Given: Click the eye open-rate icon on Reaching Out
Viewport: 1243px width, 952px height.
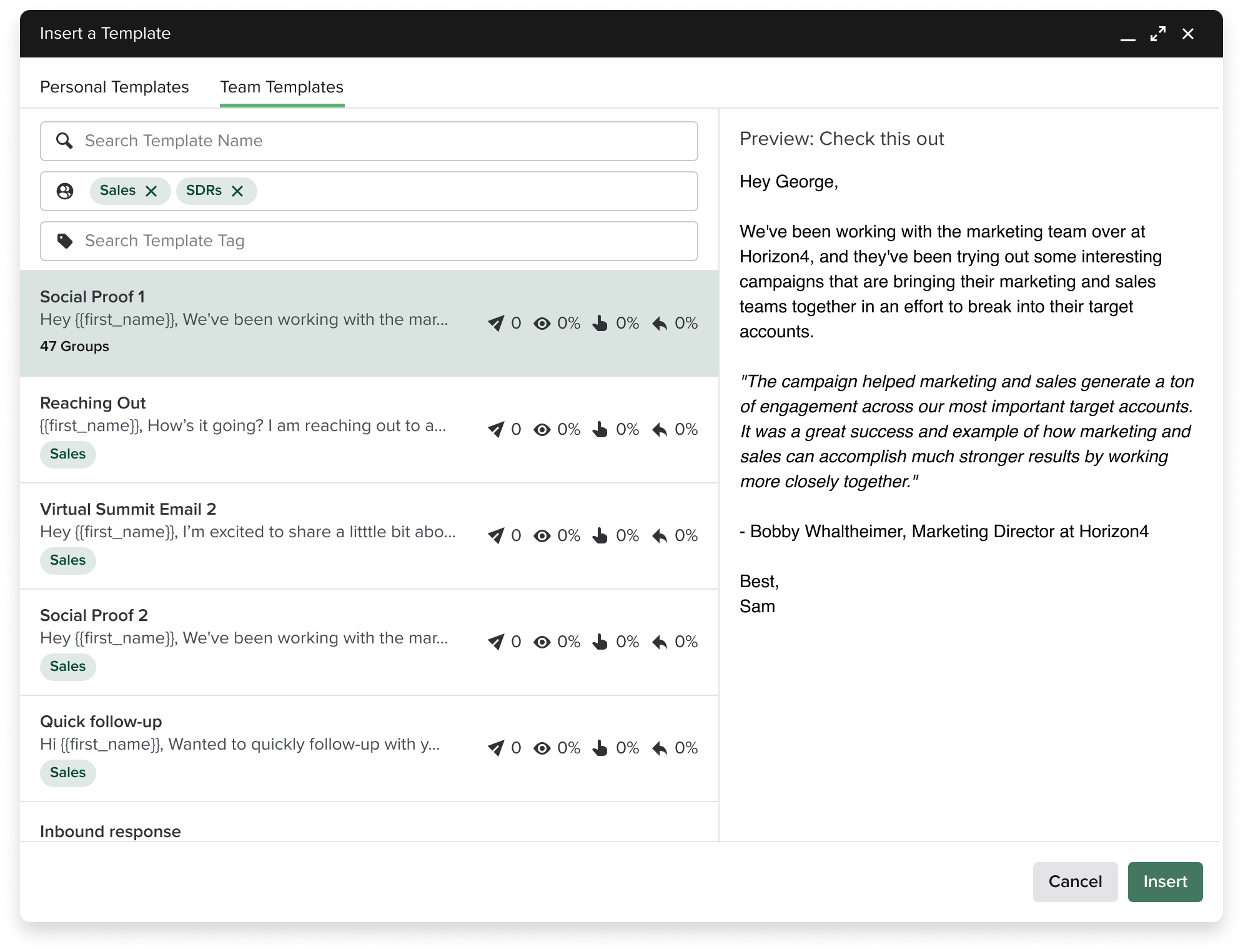Looking at the screenshot, I should pyautogui.click(x=542, y=429).
